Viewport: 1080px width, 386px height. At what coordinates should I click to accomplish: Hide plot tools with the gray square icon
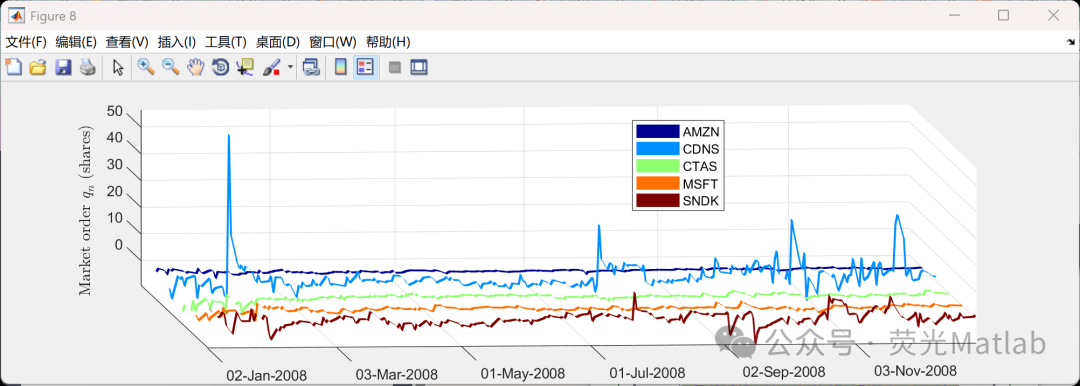pos(395,68)
